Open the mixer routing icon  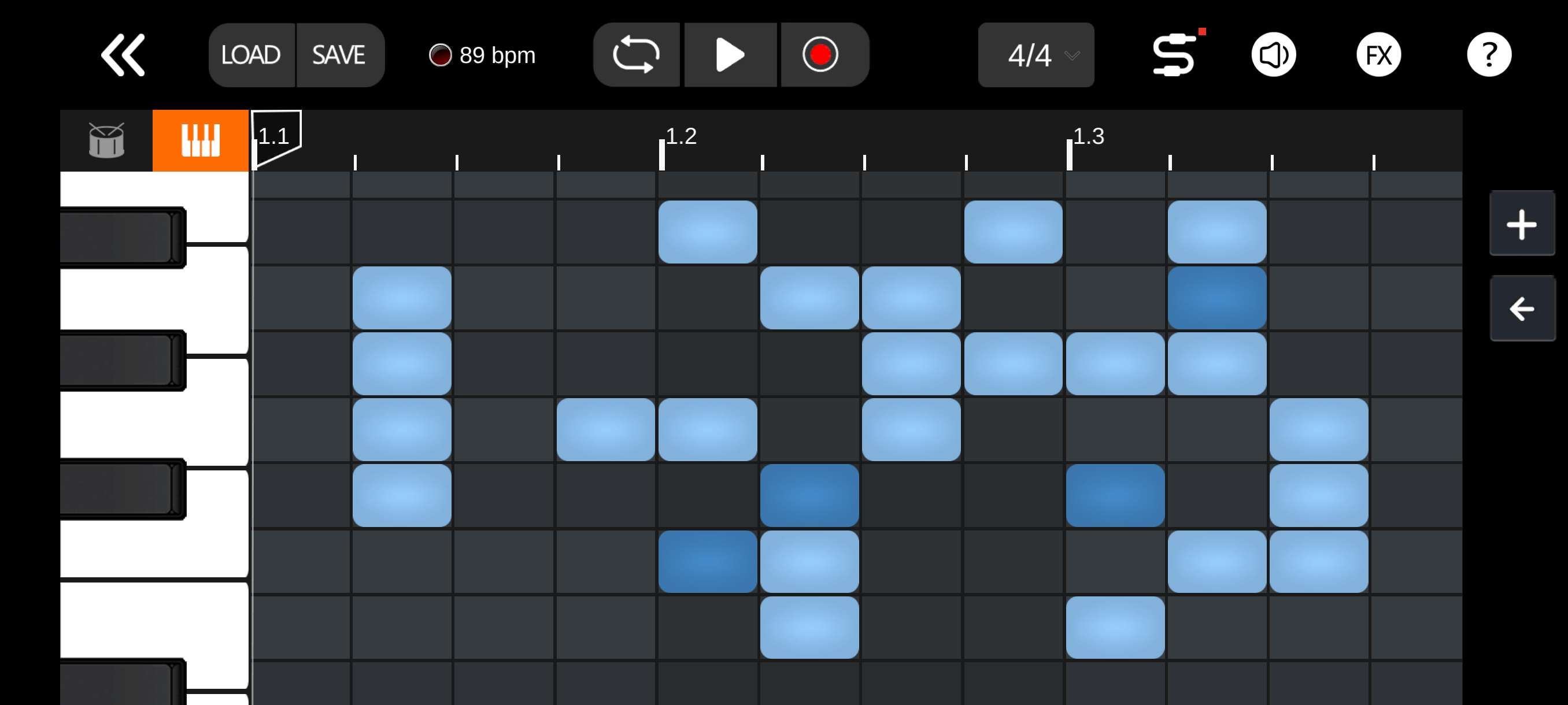coord(1174,55)
